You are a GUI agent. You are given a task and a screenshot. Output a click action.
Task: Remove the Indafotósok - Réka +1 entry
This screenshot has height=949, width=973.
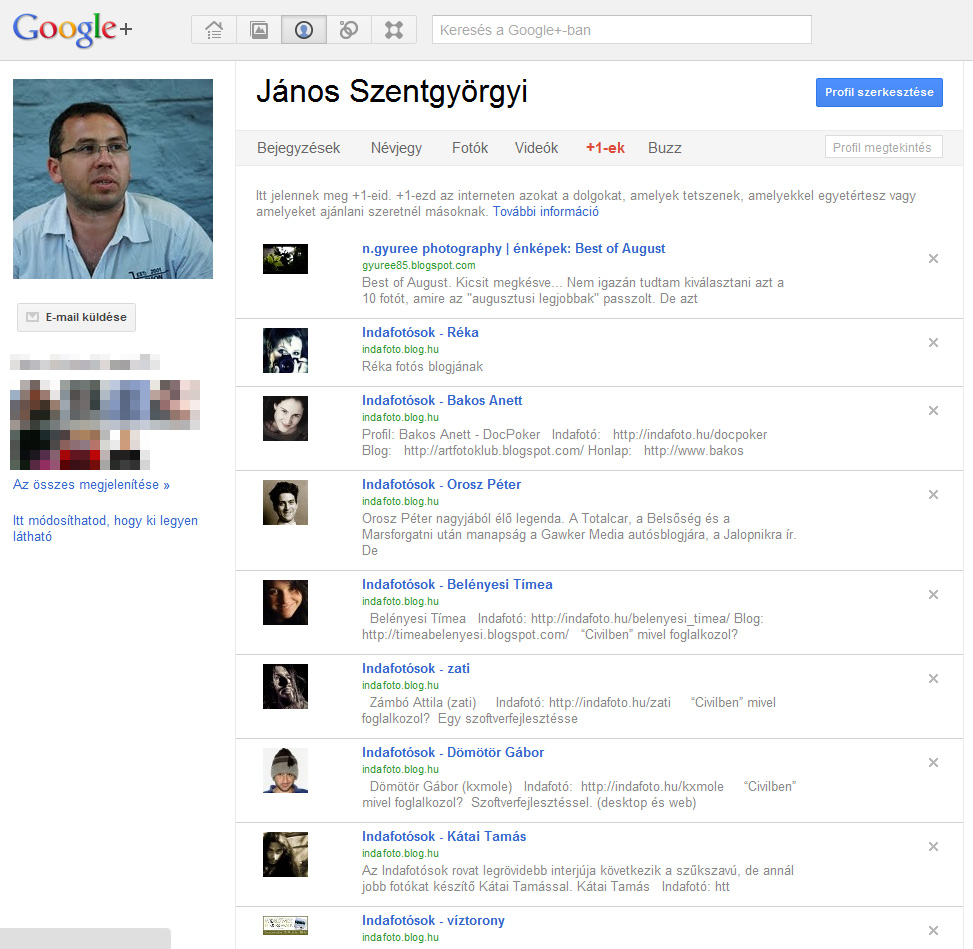933,343
